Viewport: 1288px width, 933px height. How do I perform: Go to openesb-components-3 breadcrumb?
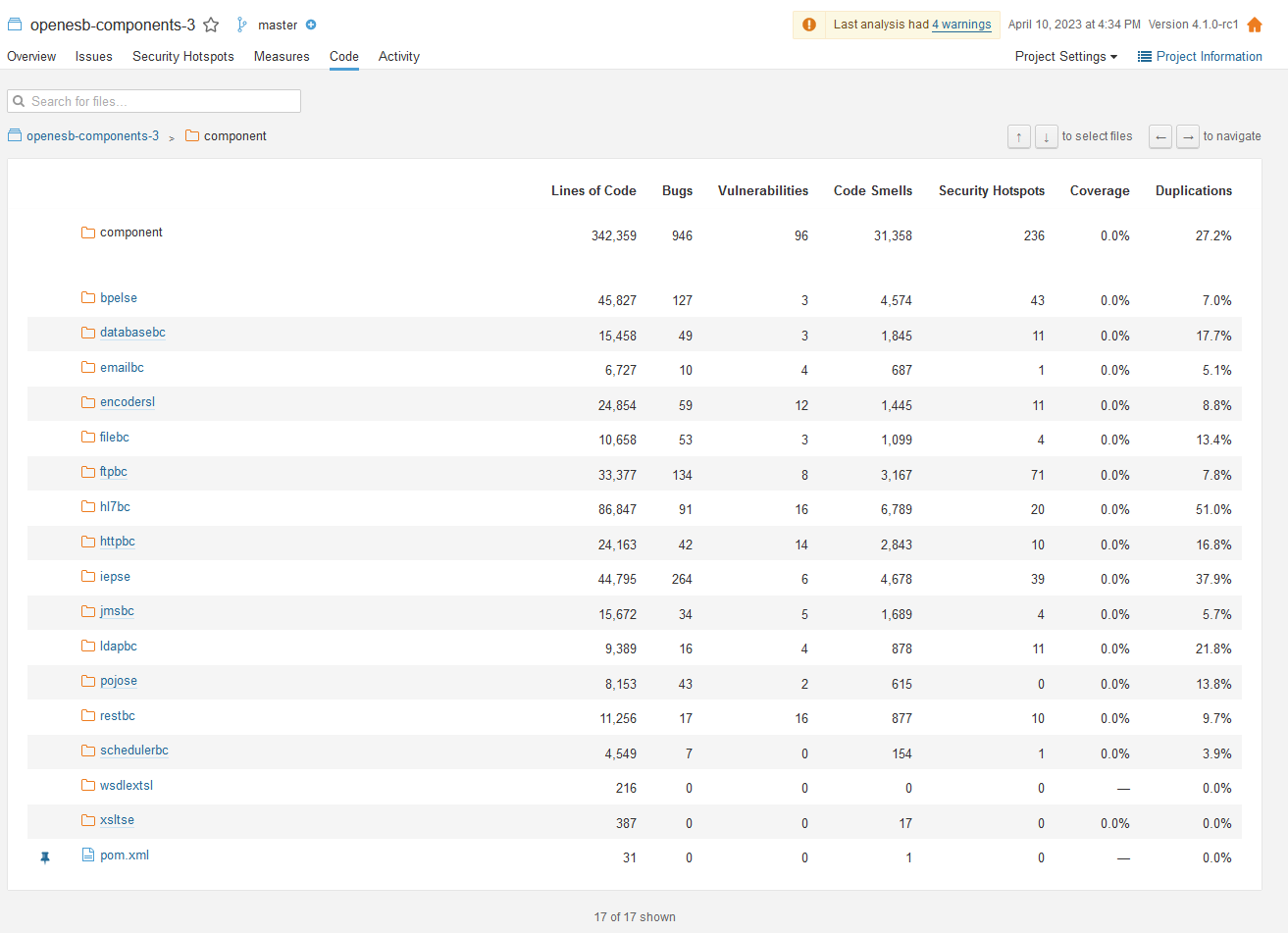92,136
